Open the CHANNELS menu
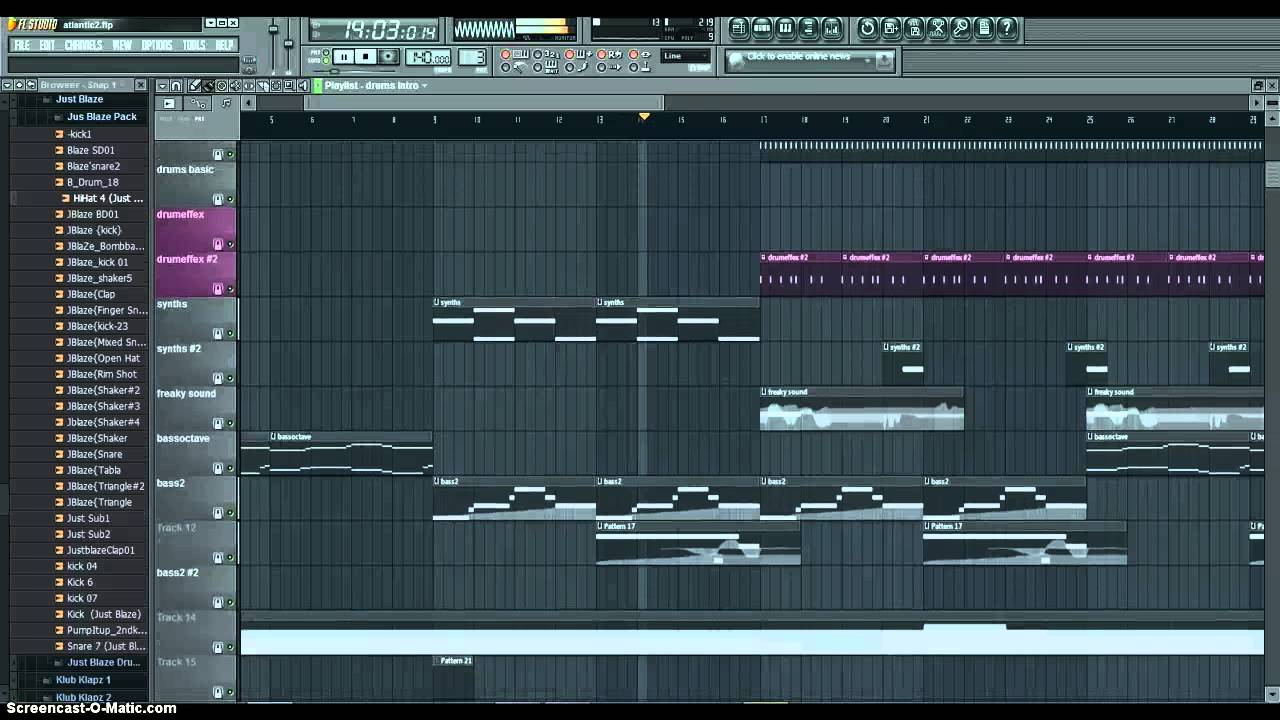This screenshot has height=720, width=1280. 84,45
